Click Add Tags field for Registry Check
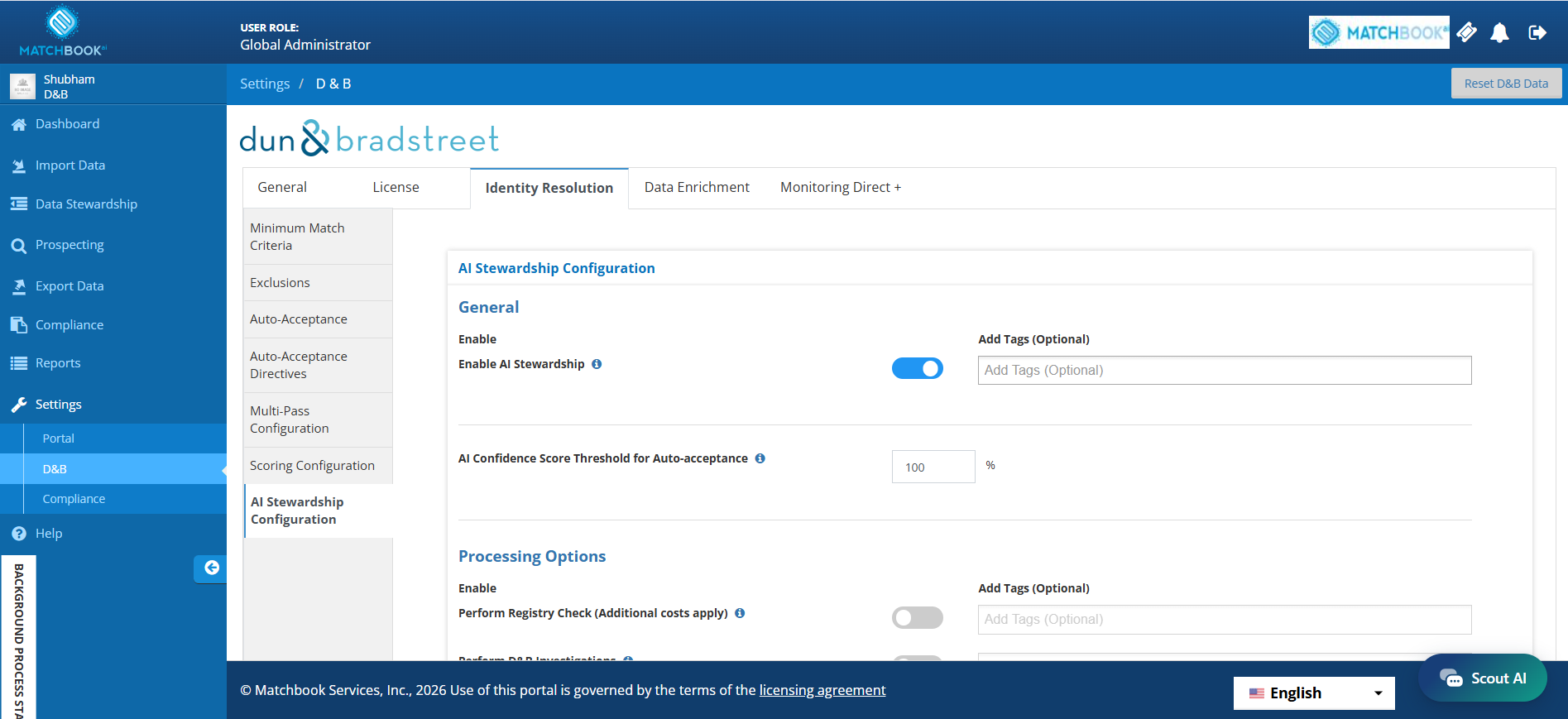Viewport: 1568px width, 719px height. (x=1225, y=619)
